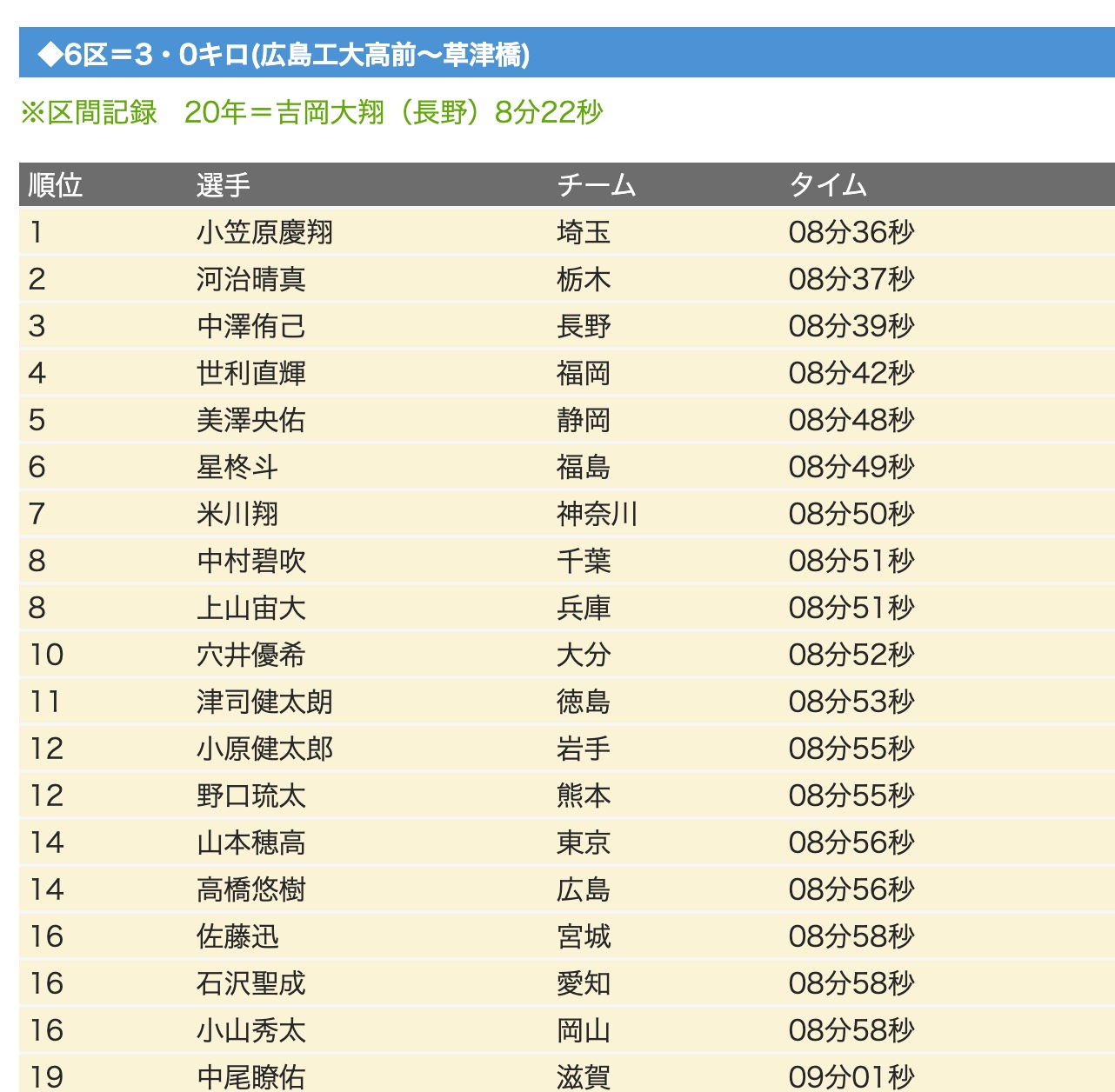The width and height of the screenshot is (1115, 1092).
Task: Click team cell 熊本
Action: pyautogui.click(x=584, y=796)
